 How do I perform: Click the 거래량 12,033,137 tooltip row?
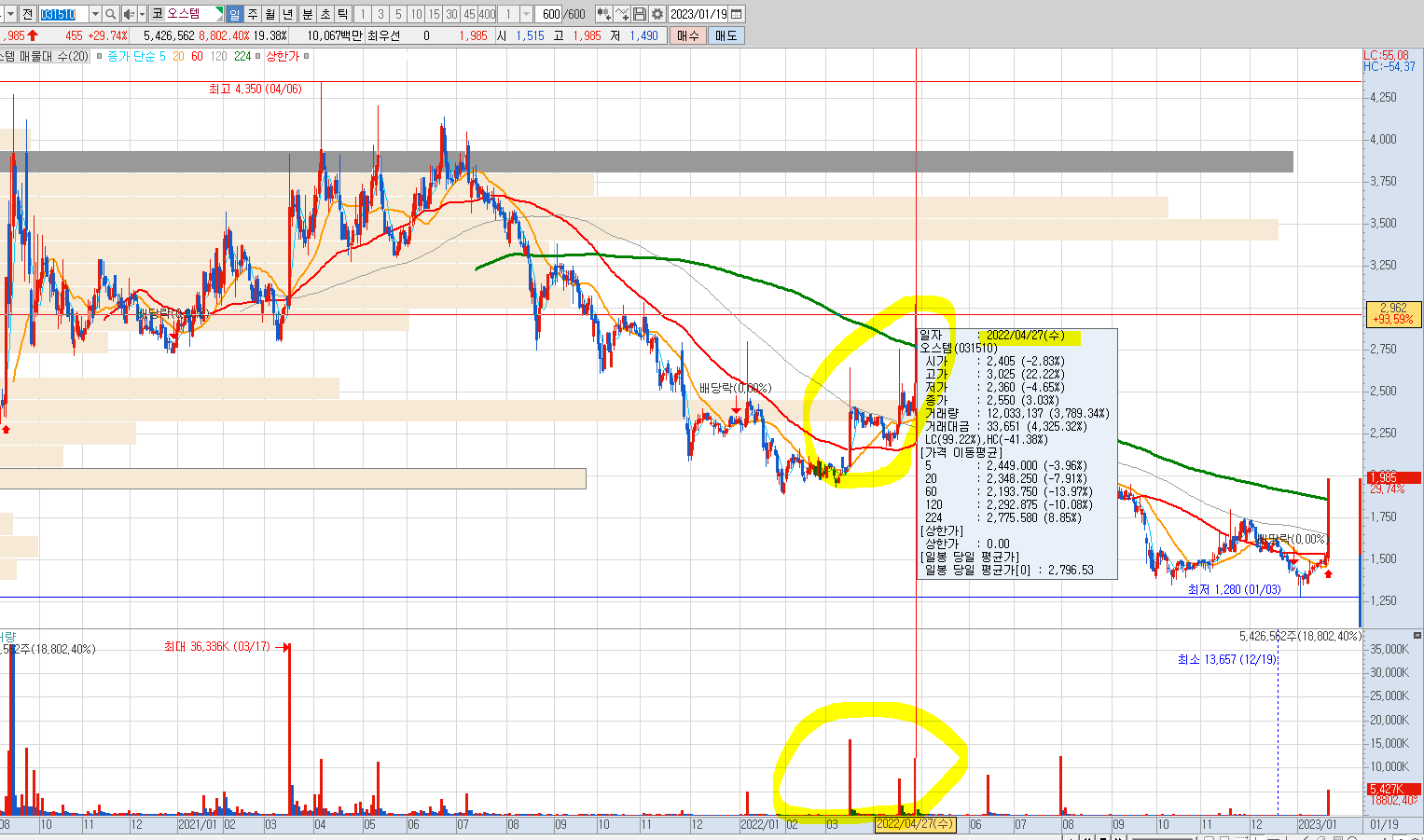click(1016, 413)
